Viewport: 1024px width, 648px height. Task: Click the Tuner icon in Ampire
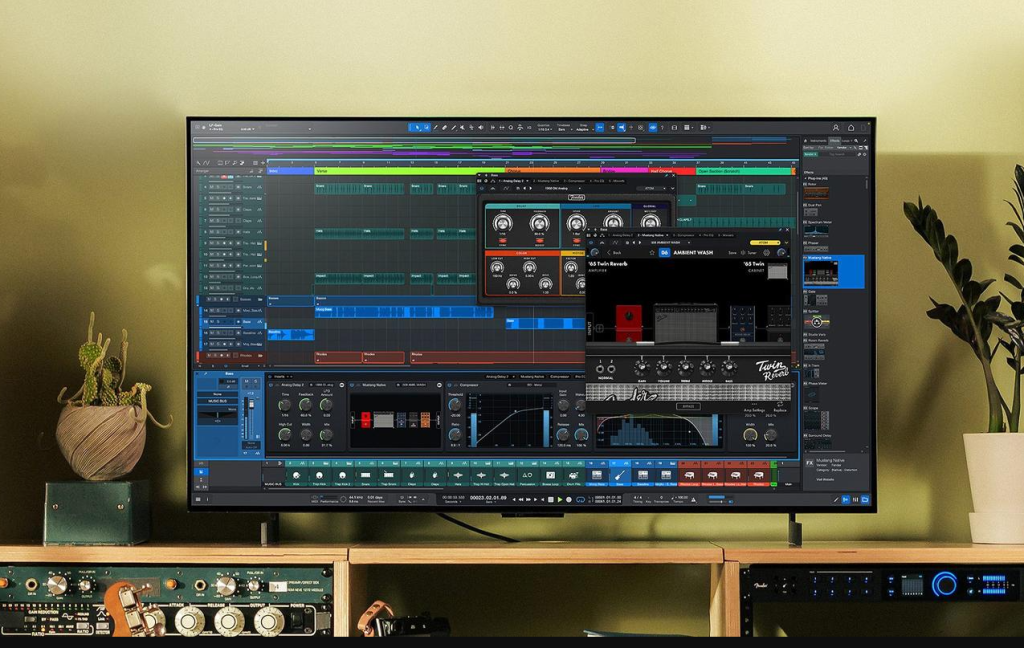[744, 253]
